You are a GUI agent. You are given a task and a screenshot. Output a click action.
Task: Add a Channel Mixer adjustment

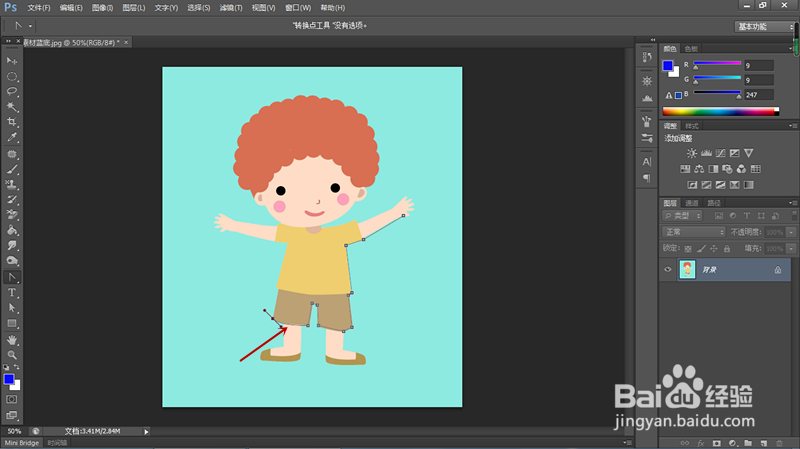tap(741, 169)
